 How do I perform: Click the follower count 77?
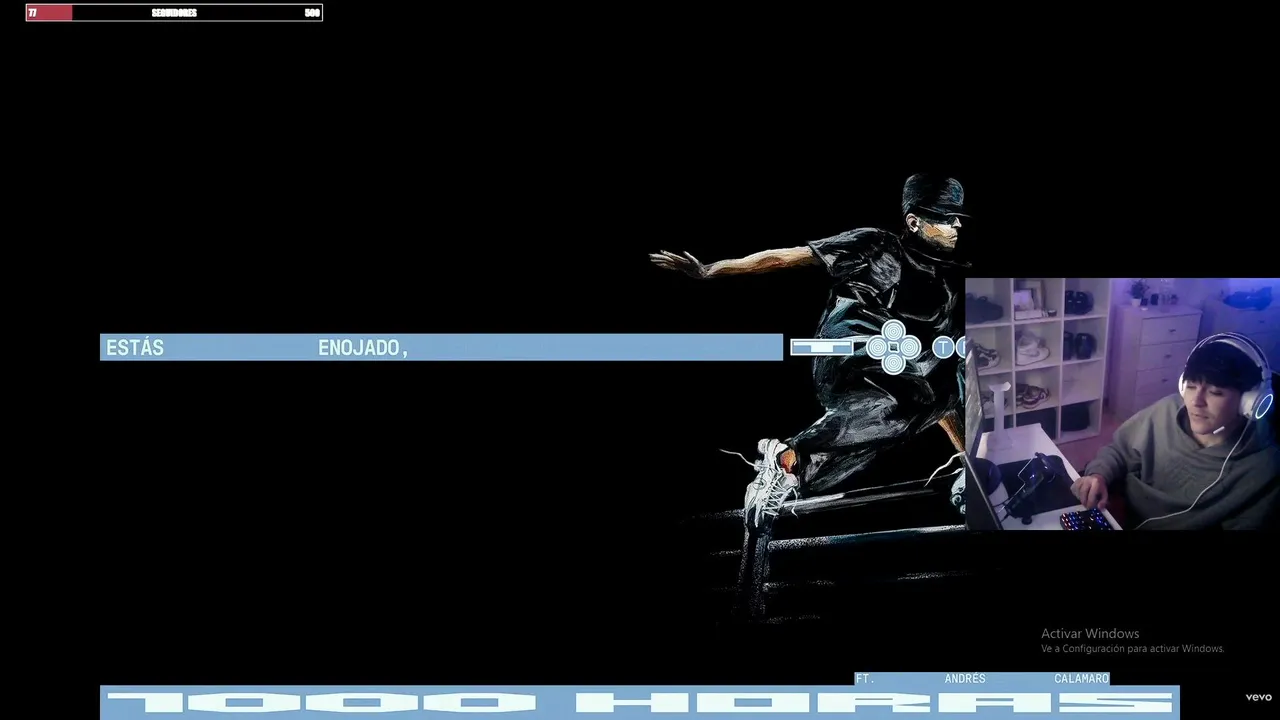click(x=33, y=13)
